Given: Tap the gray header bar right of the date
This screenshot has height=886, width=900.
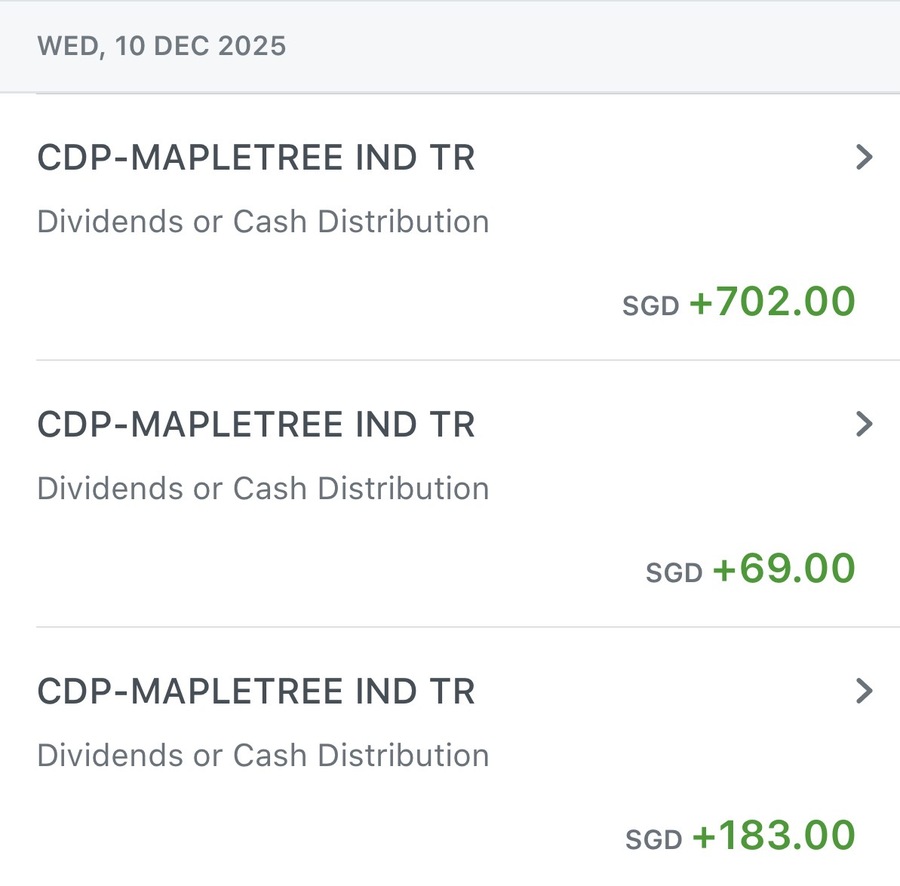Looking at the screenshot, I should click(600, 46).
